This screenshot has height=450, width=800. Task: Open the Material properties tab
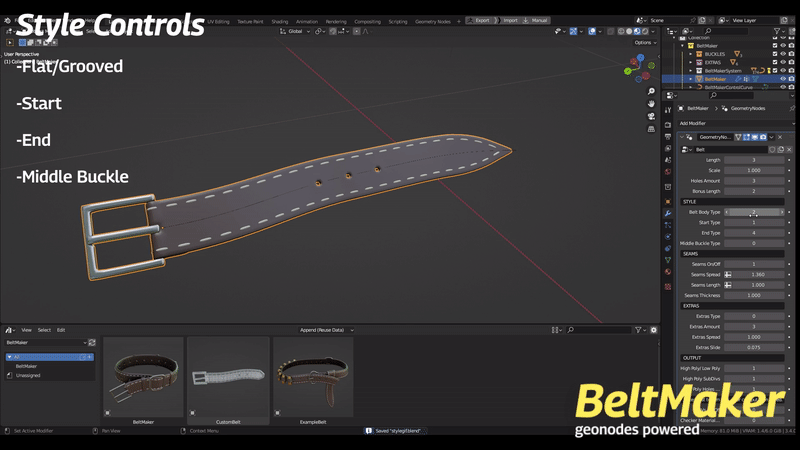[668, 272]
